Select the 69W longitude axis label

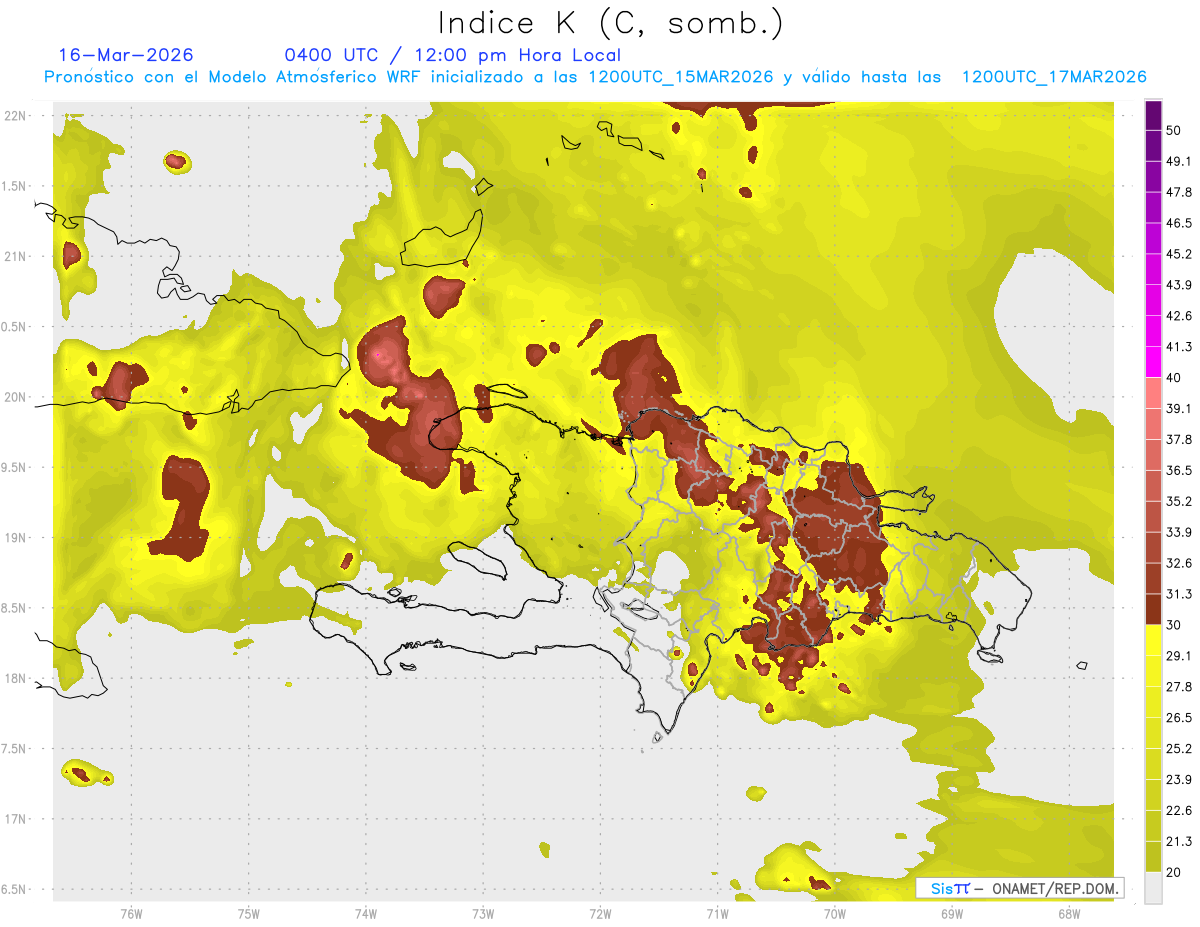[x=951, y=914]
